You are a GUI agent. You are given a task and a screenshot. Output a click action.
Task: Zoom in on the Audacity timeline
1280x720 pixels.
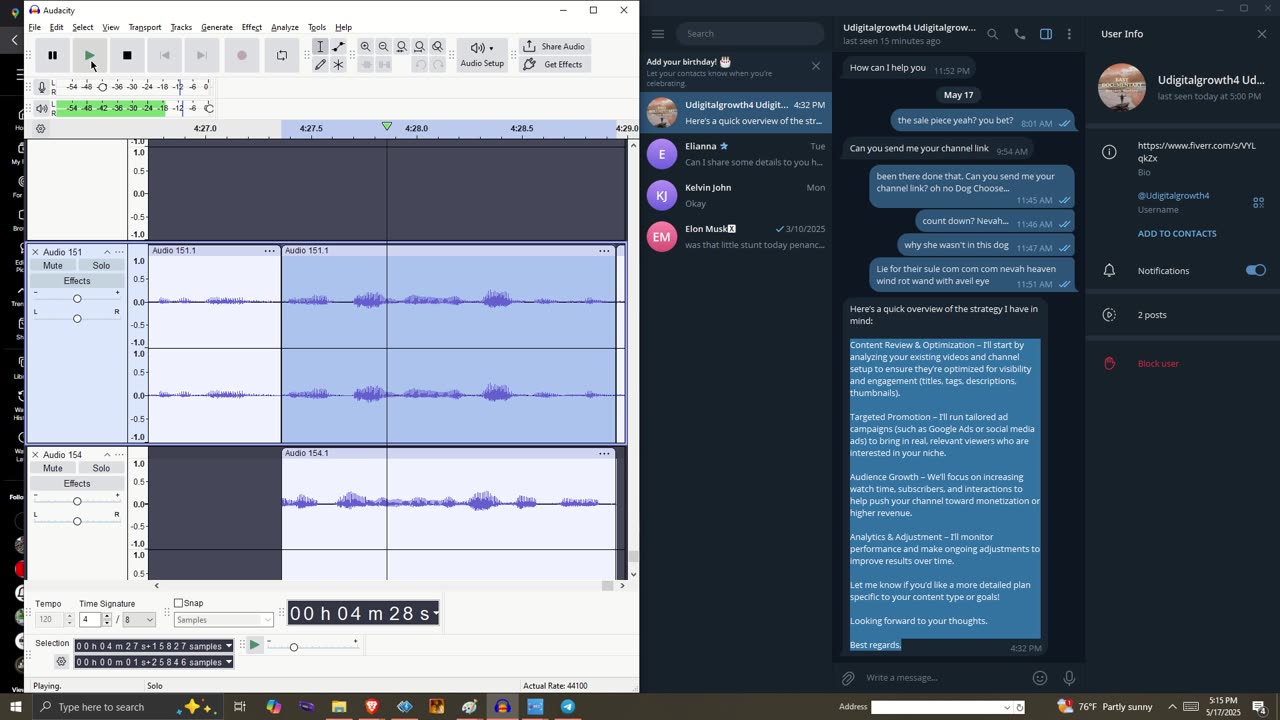(365, 47)
